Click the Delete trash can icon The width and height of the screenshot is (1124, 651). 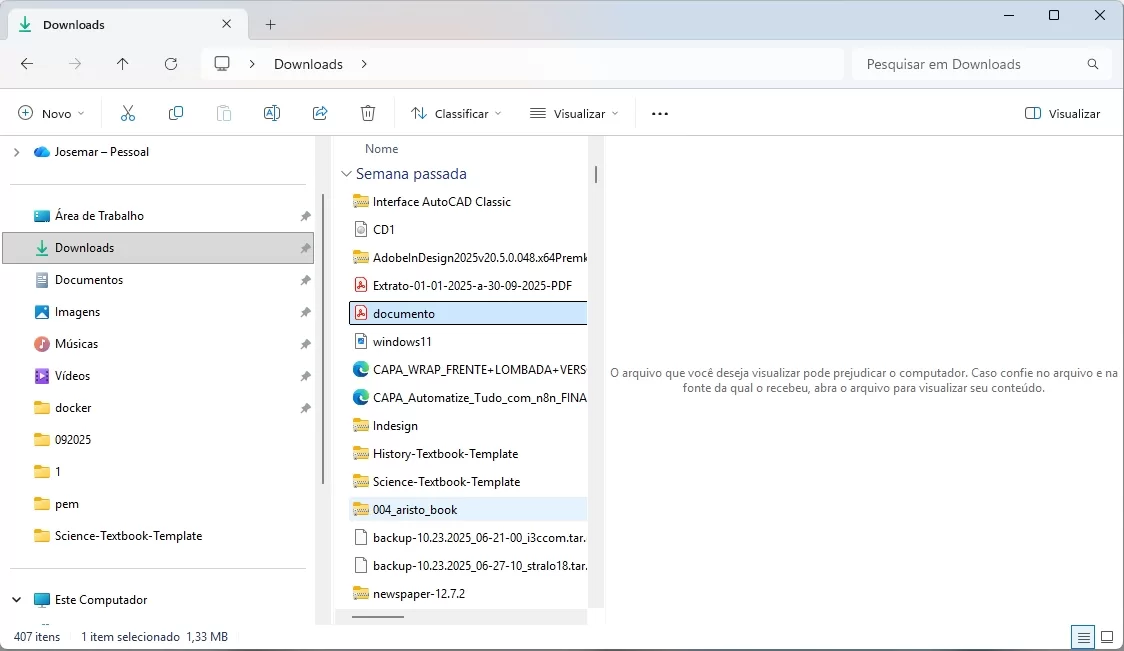tap(368, 114)
